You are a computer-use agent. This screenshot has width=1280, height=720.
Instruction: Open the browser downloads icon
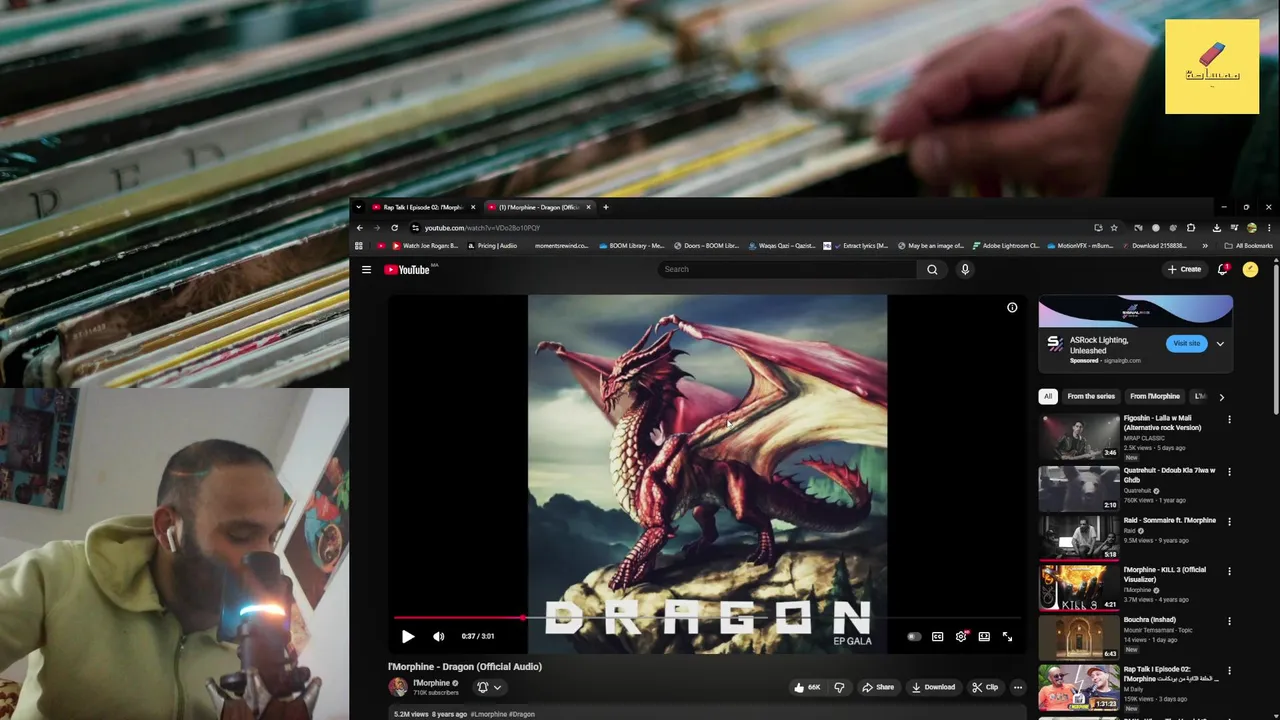1216,228
